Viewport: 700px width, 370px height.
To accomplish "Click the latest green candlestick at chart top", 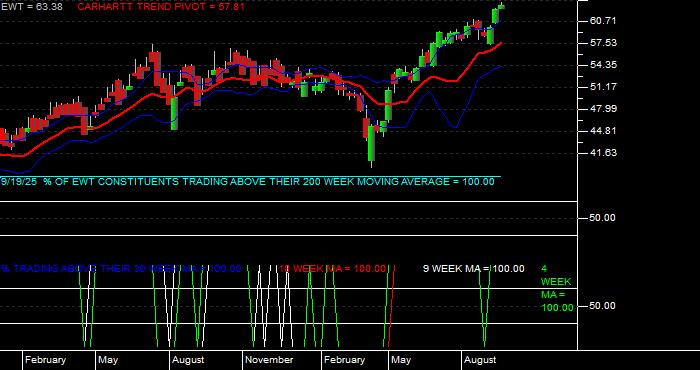I will [x=501, y=6].
